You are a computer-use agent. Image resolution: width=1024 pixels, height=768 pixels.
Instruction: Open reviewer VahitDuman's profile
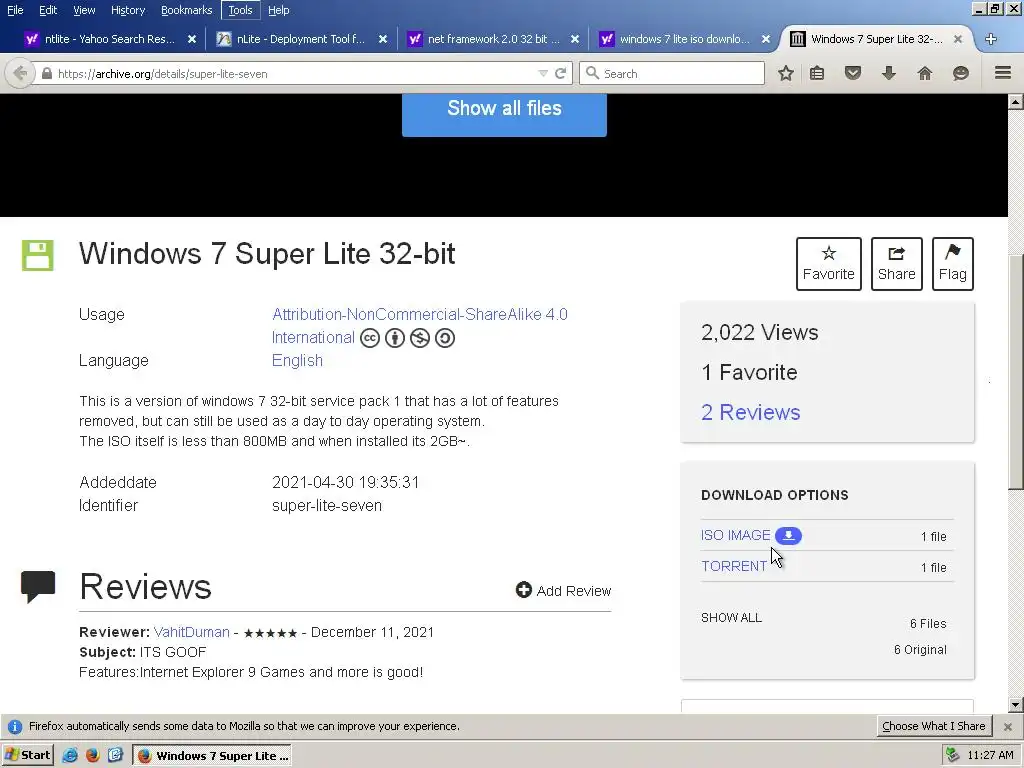coord(191,632)
